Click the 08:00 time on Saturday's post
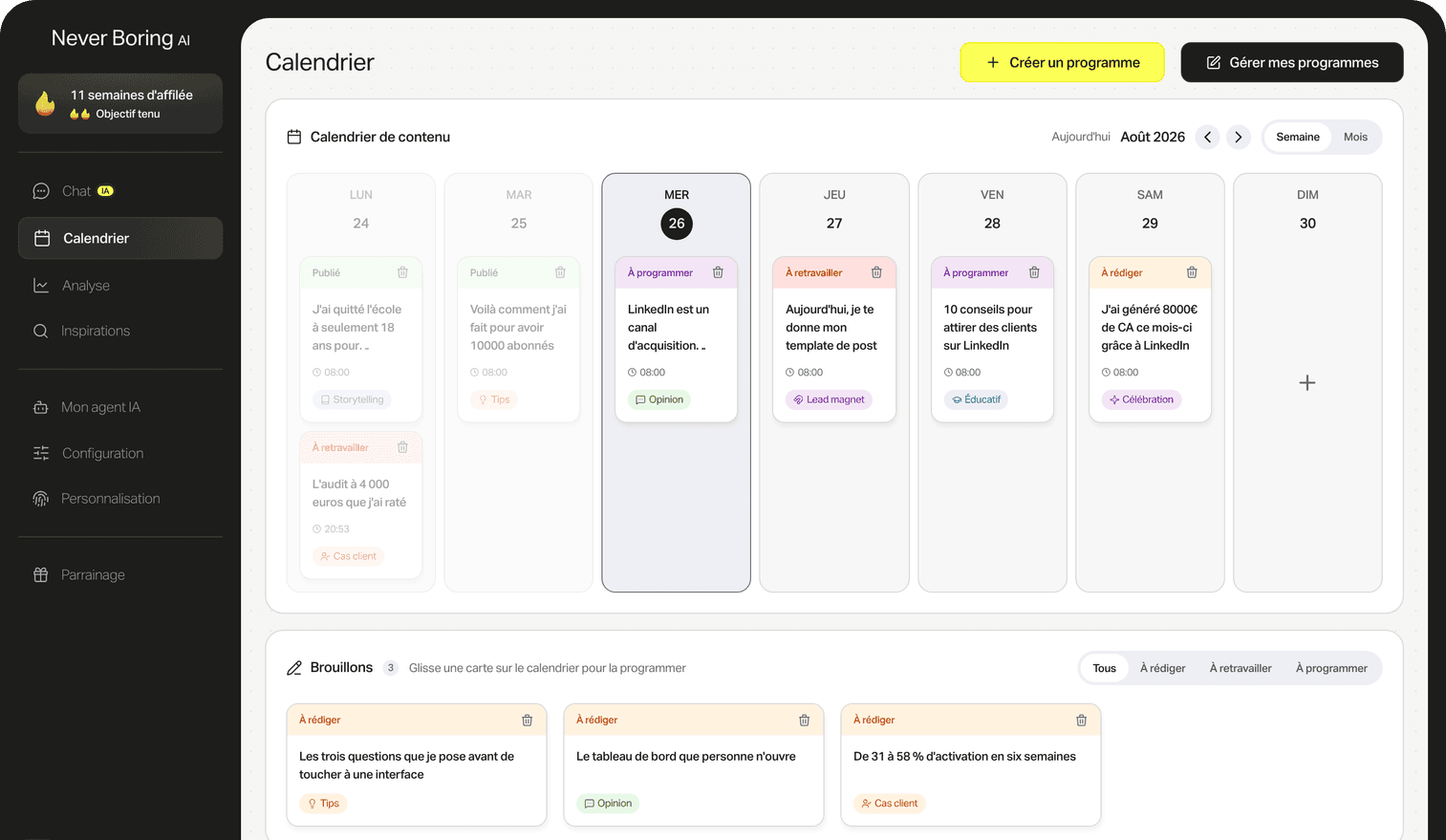The width and height of the screenshot is (1446, 840). click(x=1120, y=373)
